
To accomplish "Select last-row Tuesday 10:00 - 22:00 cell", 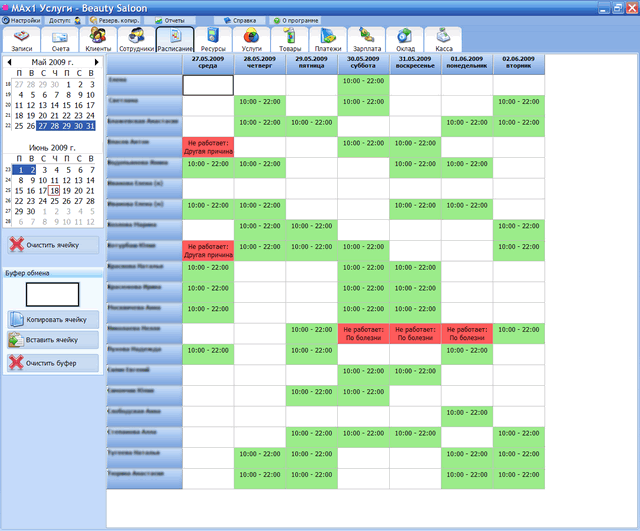I will [x=519, y=479].
